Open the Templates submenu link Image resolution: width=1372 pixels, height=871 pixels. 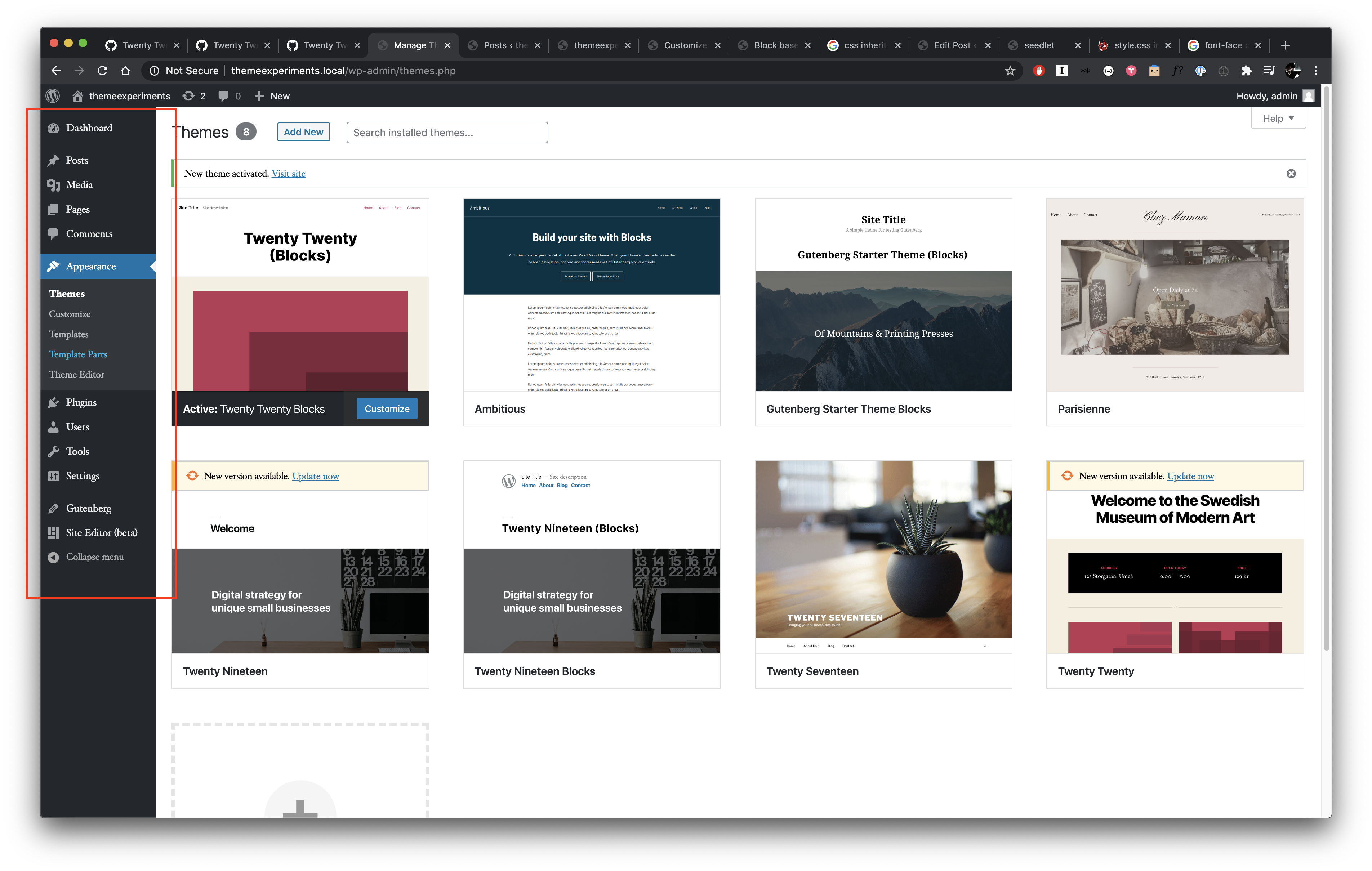(x=69, y=334)
